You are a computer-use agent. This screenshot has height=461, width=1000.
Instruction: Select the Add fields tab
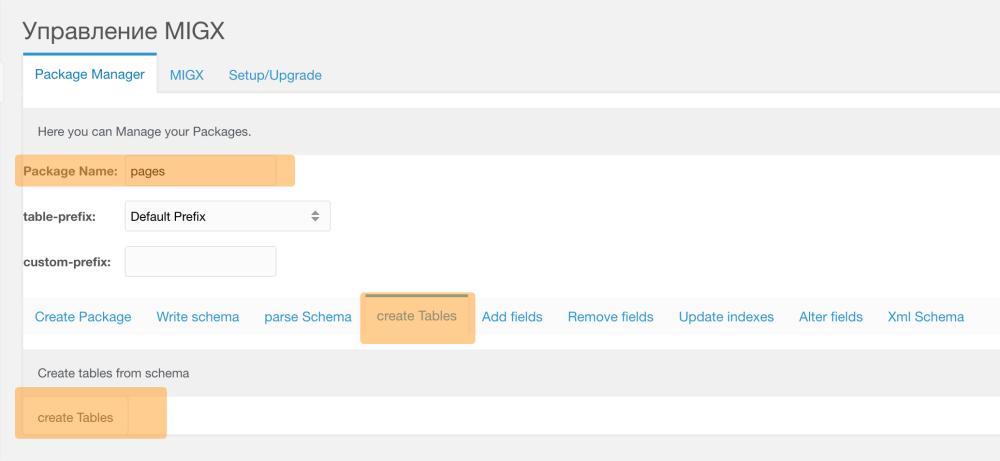512,317
